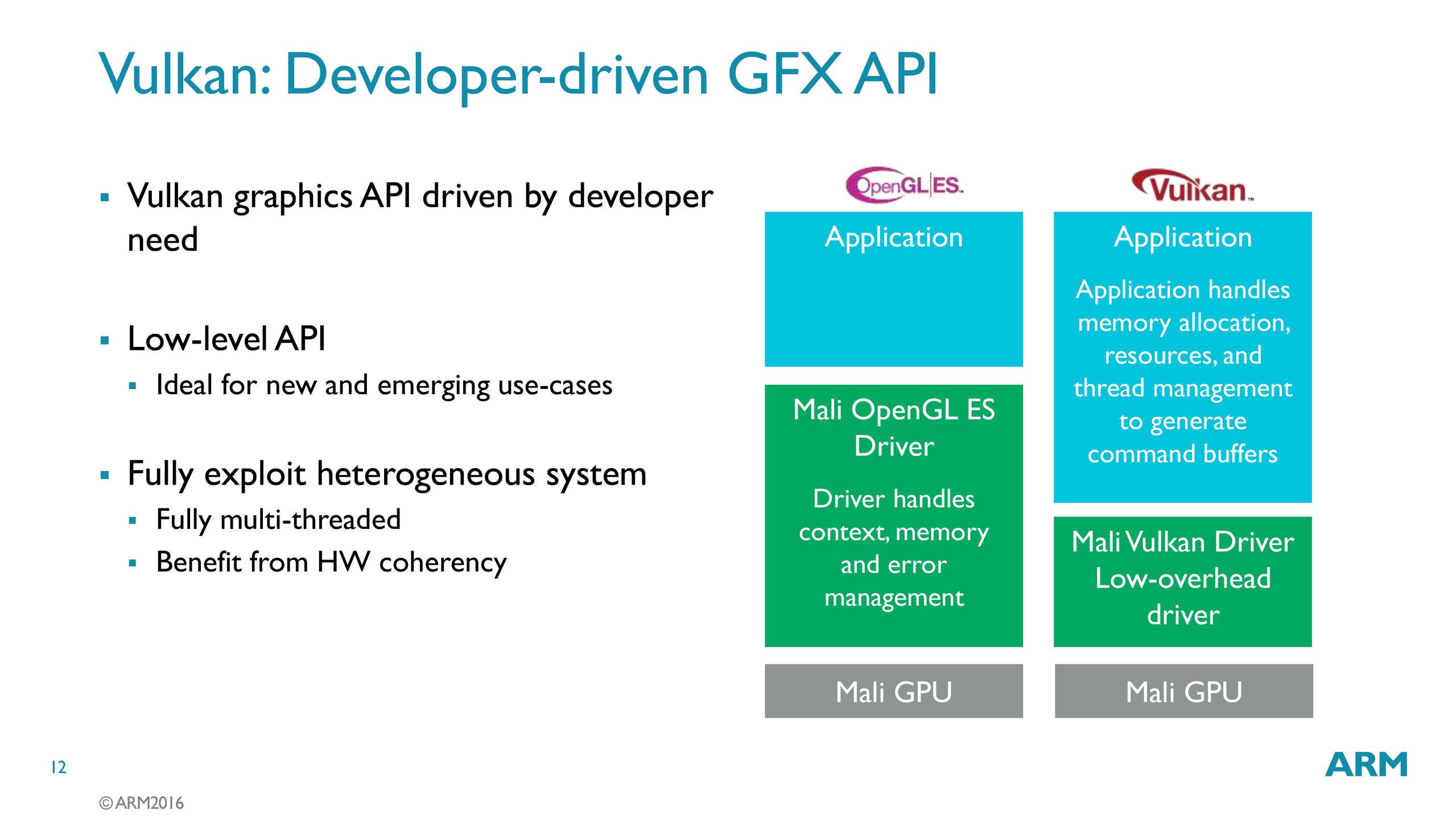Click the 'Application' heading under the OpenGL ES logo
This screenshot has width=1456, height=819.
pos(894,237)
